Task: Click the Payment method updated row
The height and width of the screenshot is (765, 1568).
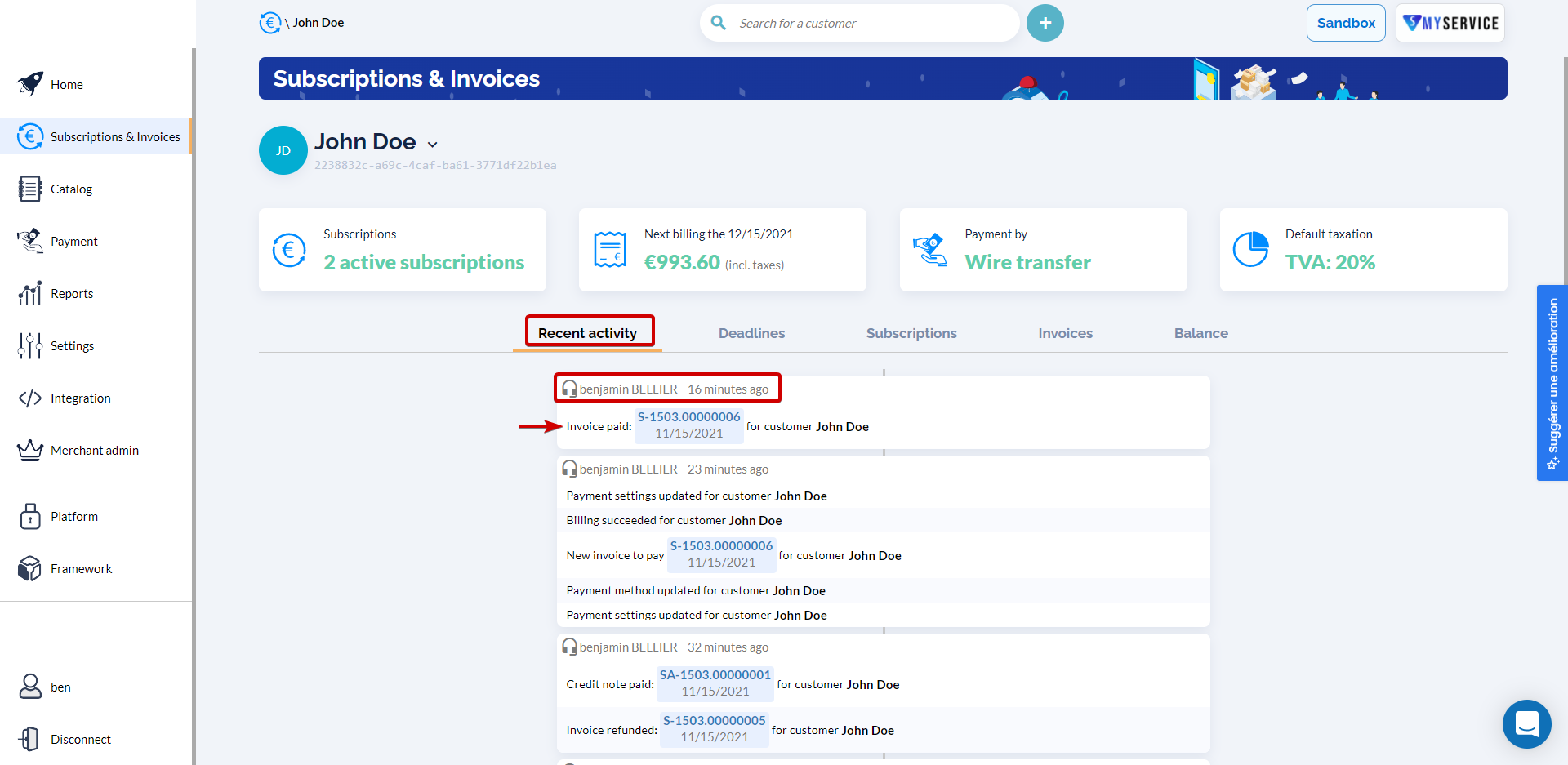Action: (884, 590)
